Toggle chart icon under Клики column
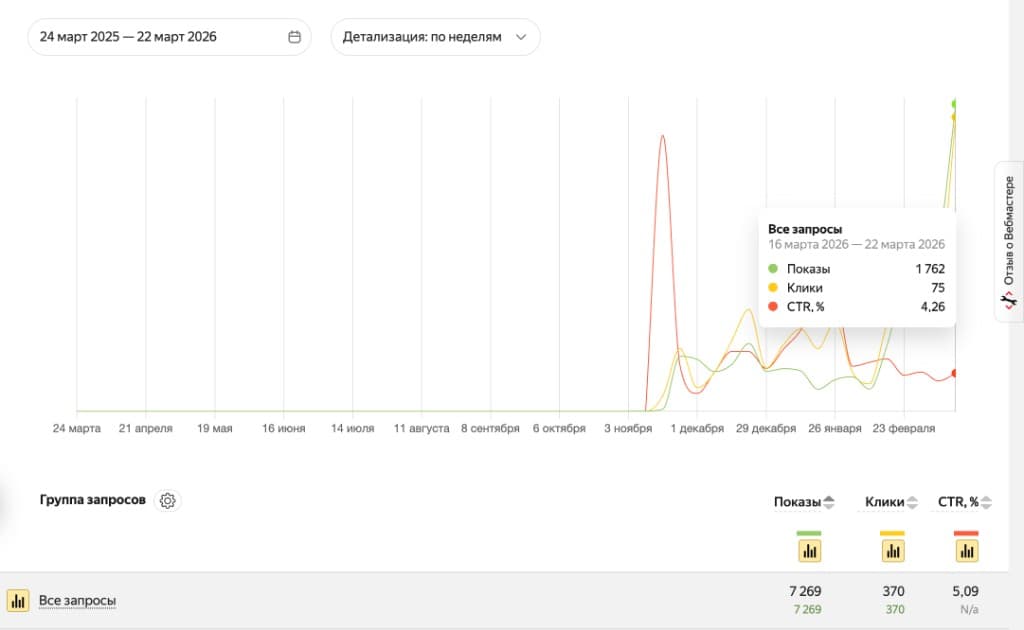The width and height of the screenshot is (1024, 630). coord(892,550)
